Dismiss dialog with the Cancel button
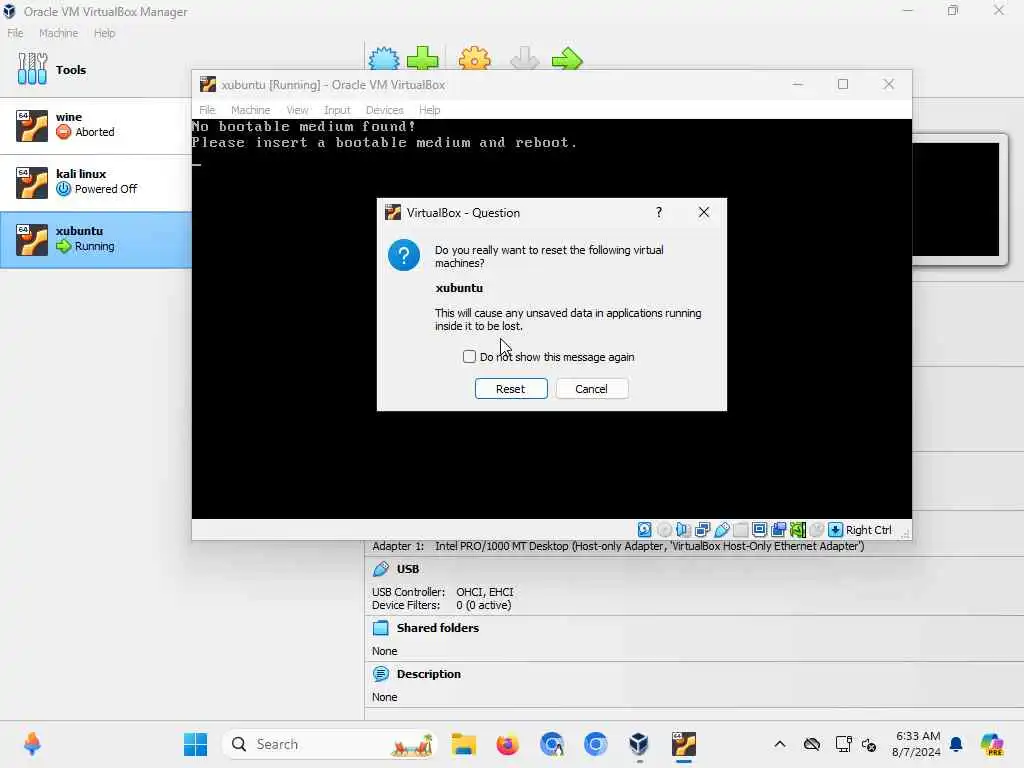 coord(592,389)
